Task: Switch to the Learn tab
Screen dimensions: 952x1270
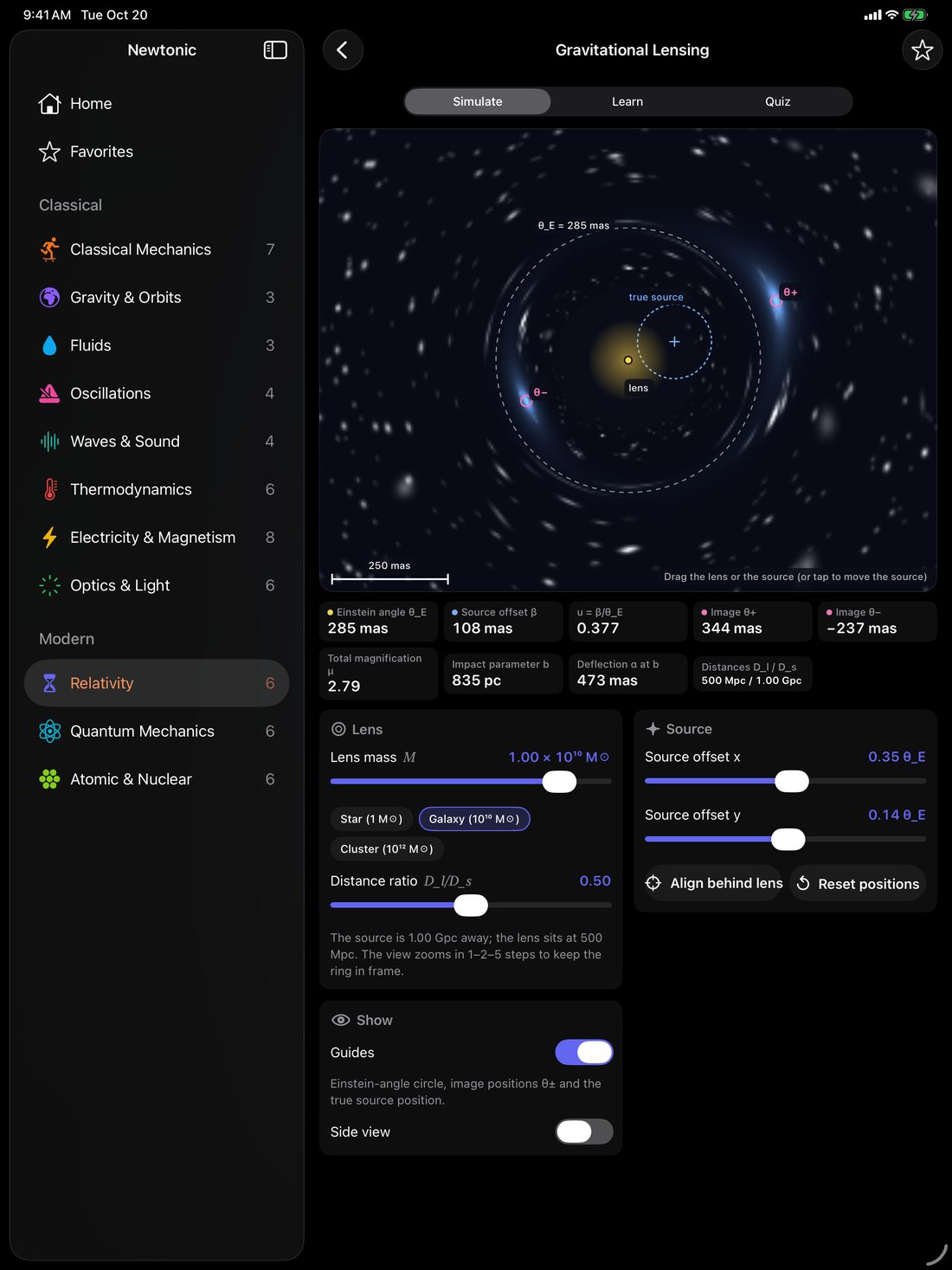Action: [627, 101]
